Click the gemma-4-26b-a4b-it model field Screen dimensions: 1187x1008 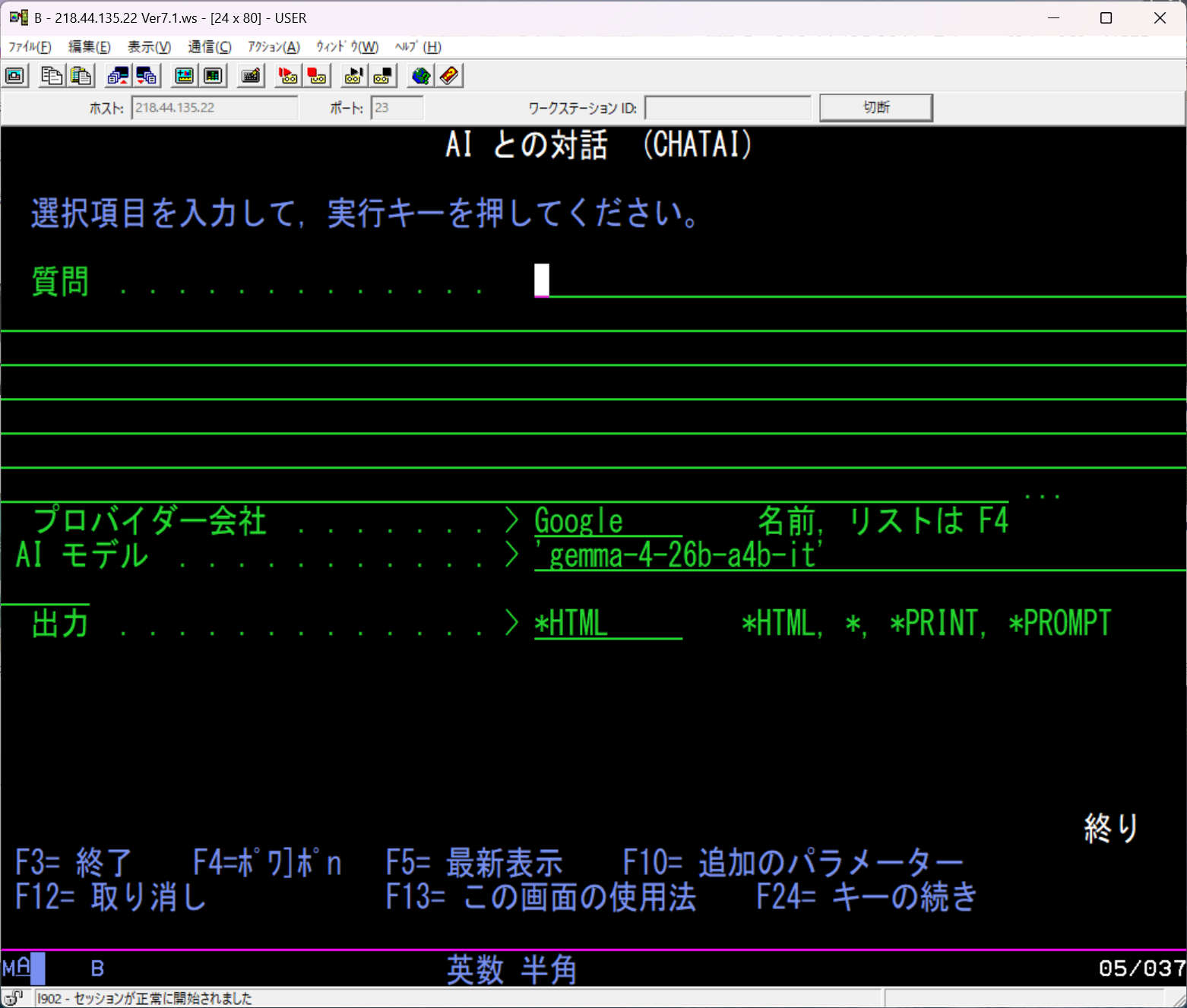pos(860,555)
